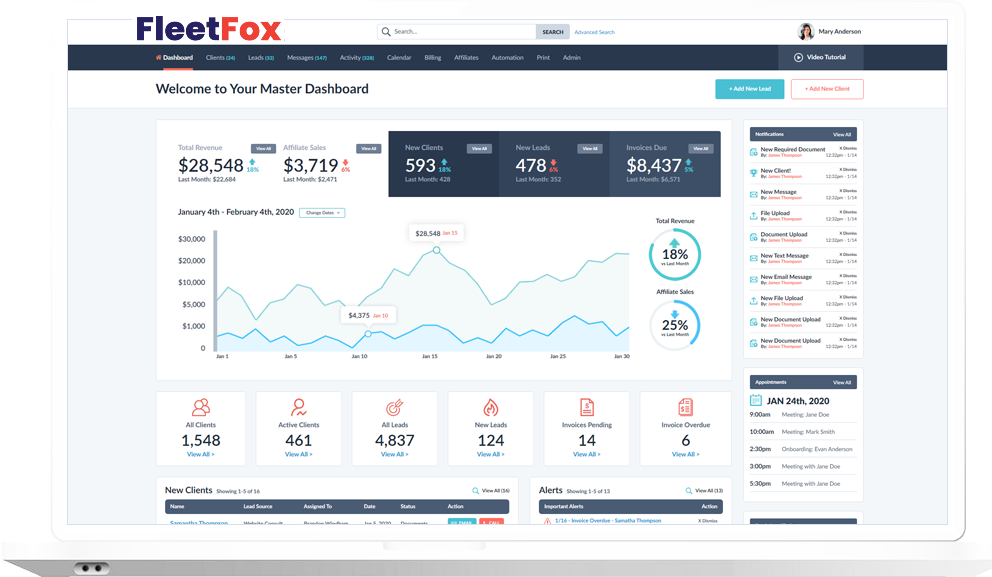The image size is (992, 577).
Task: Click the Active Clients person icon
Action: pyautogui.click(x=299, y=407)
